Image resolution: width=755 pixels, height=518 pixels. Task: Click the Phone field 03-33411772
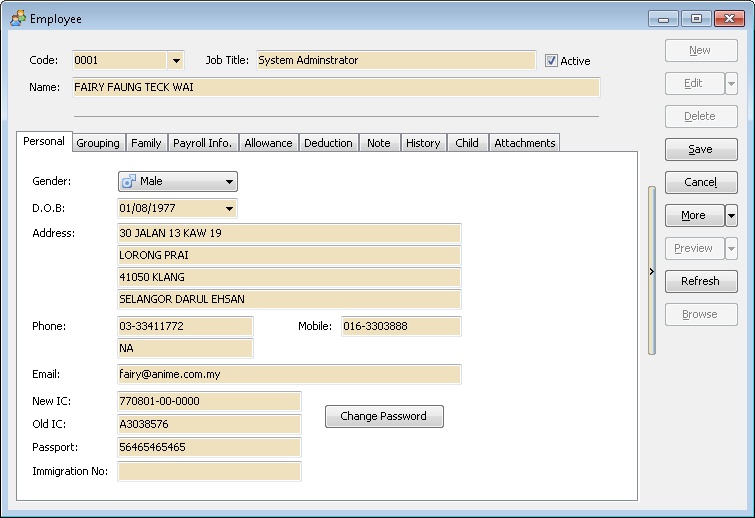click(x=185, y=326)
